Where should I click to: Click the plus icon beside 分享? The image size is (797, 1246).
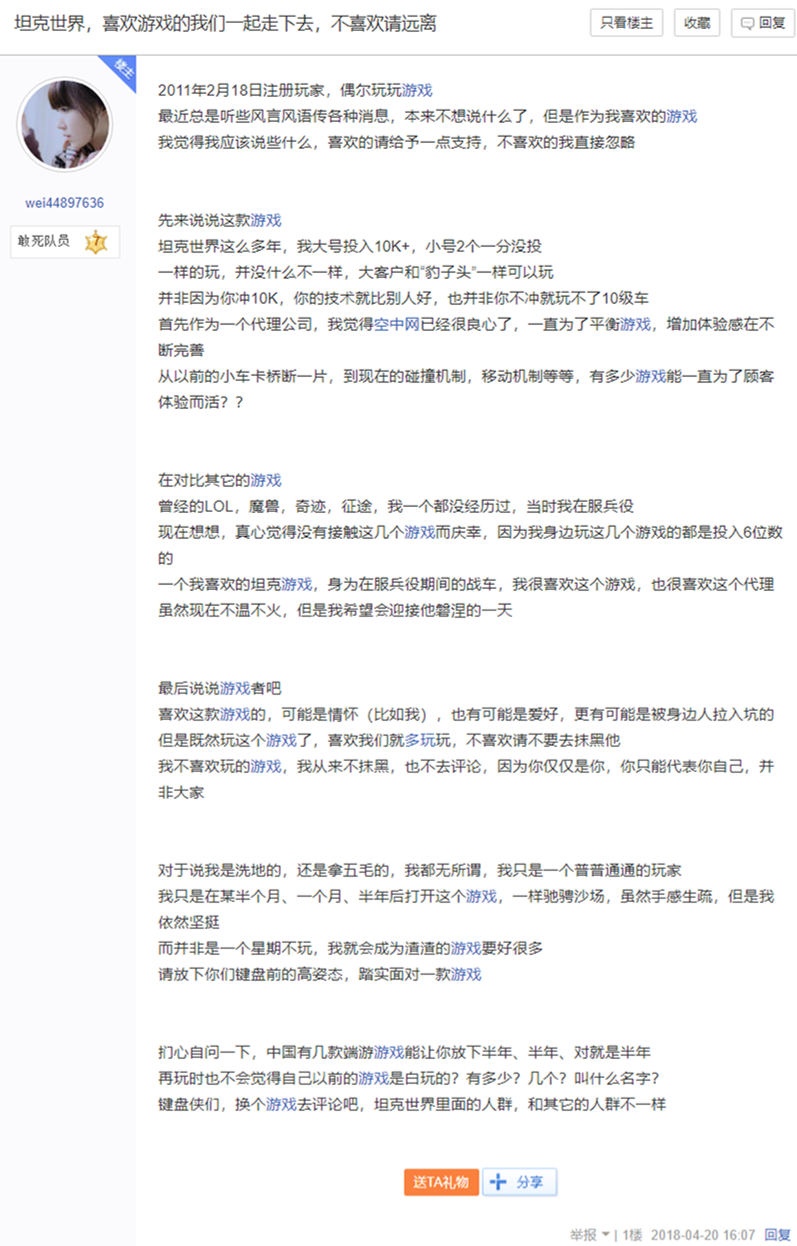499,1182
